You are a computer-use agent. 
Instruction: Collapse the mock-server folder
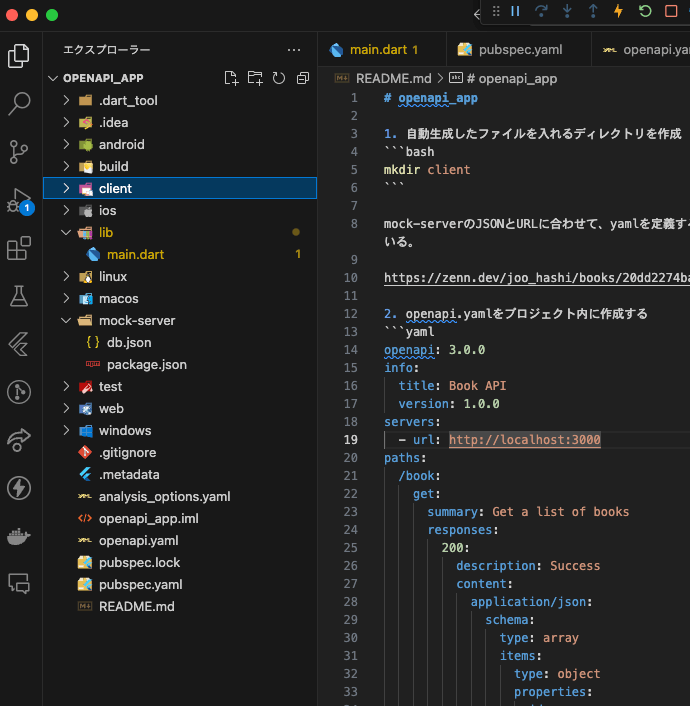[66, 321]
